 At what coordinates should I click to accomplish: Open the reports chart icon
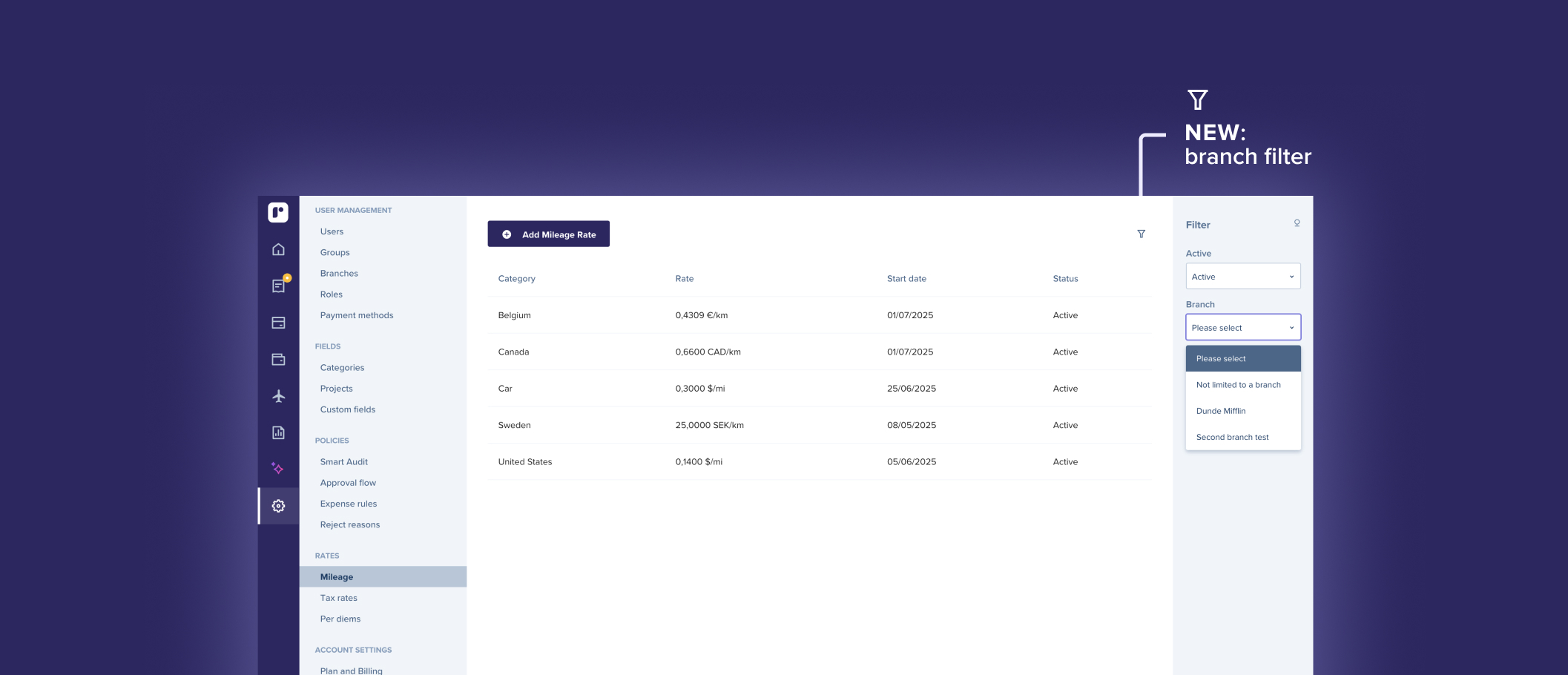(278, 432)
